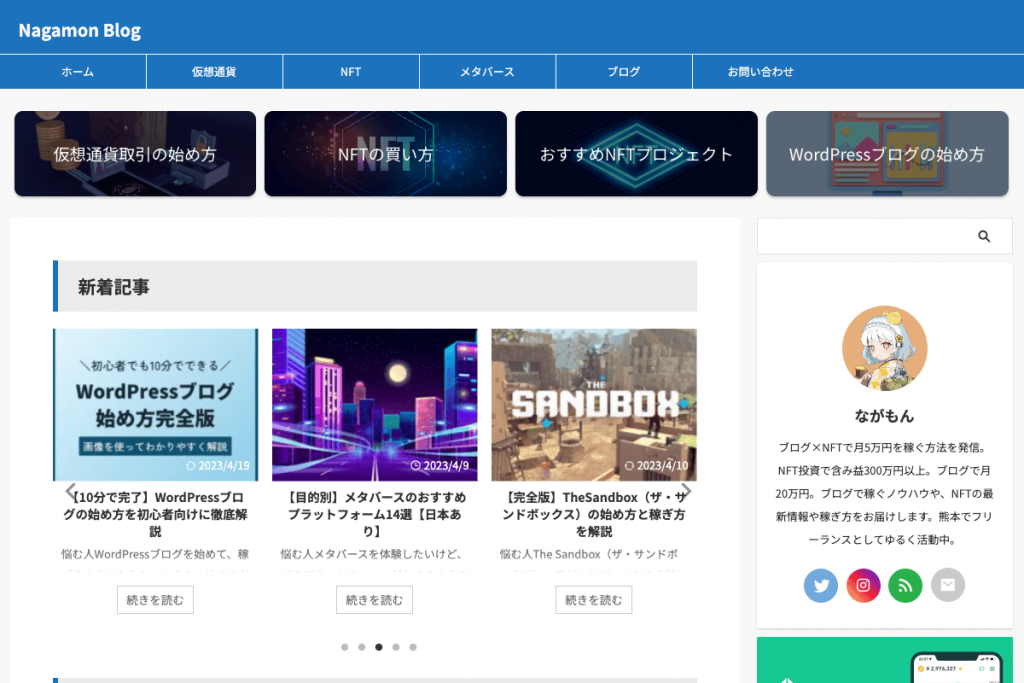Advance the carousel with the right arrow
Screen dimensions: 1024x683
point(686,492)
